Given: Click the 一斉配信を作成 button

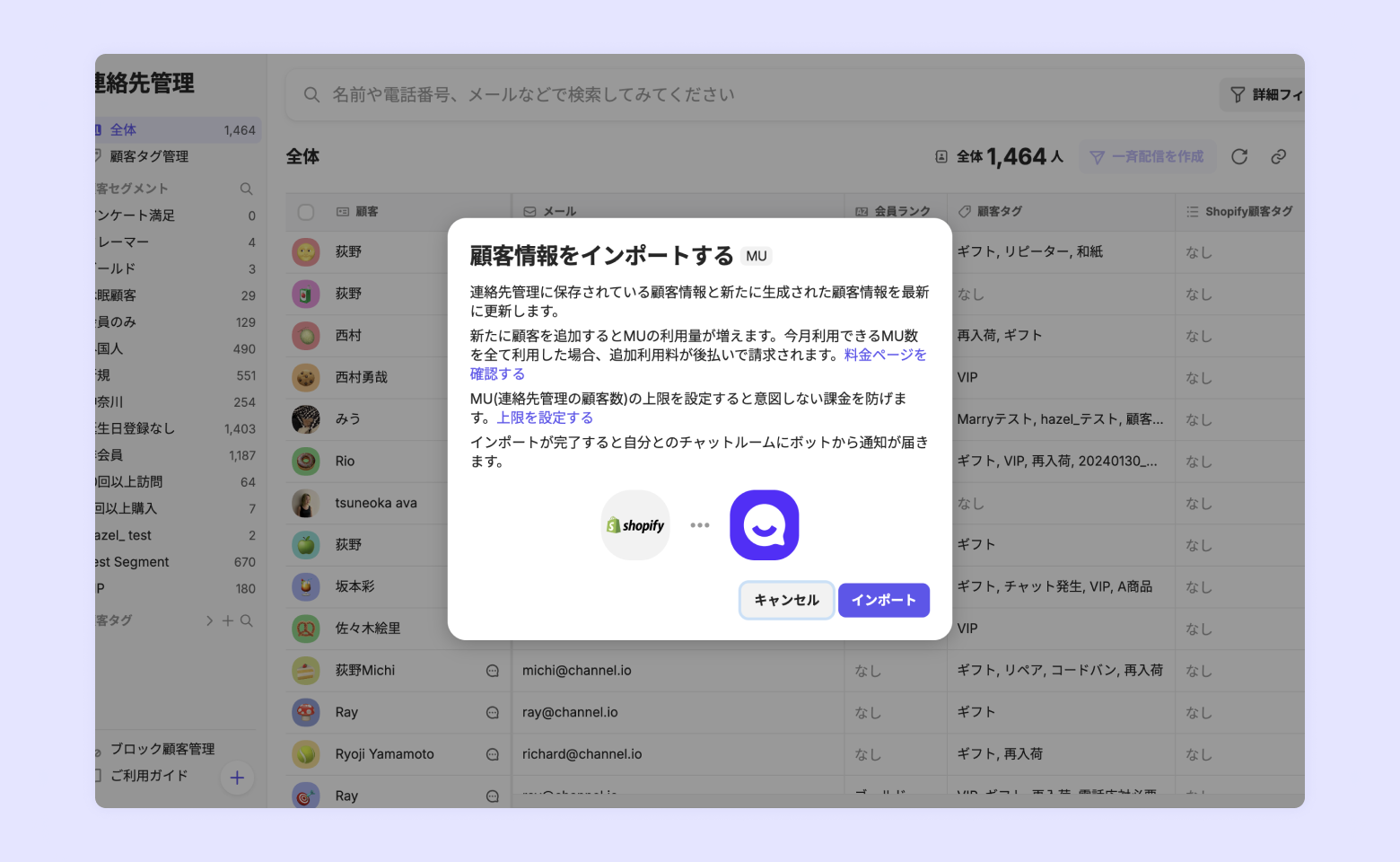Looking at the screenshot, I should click(x=1148, y=157).
